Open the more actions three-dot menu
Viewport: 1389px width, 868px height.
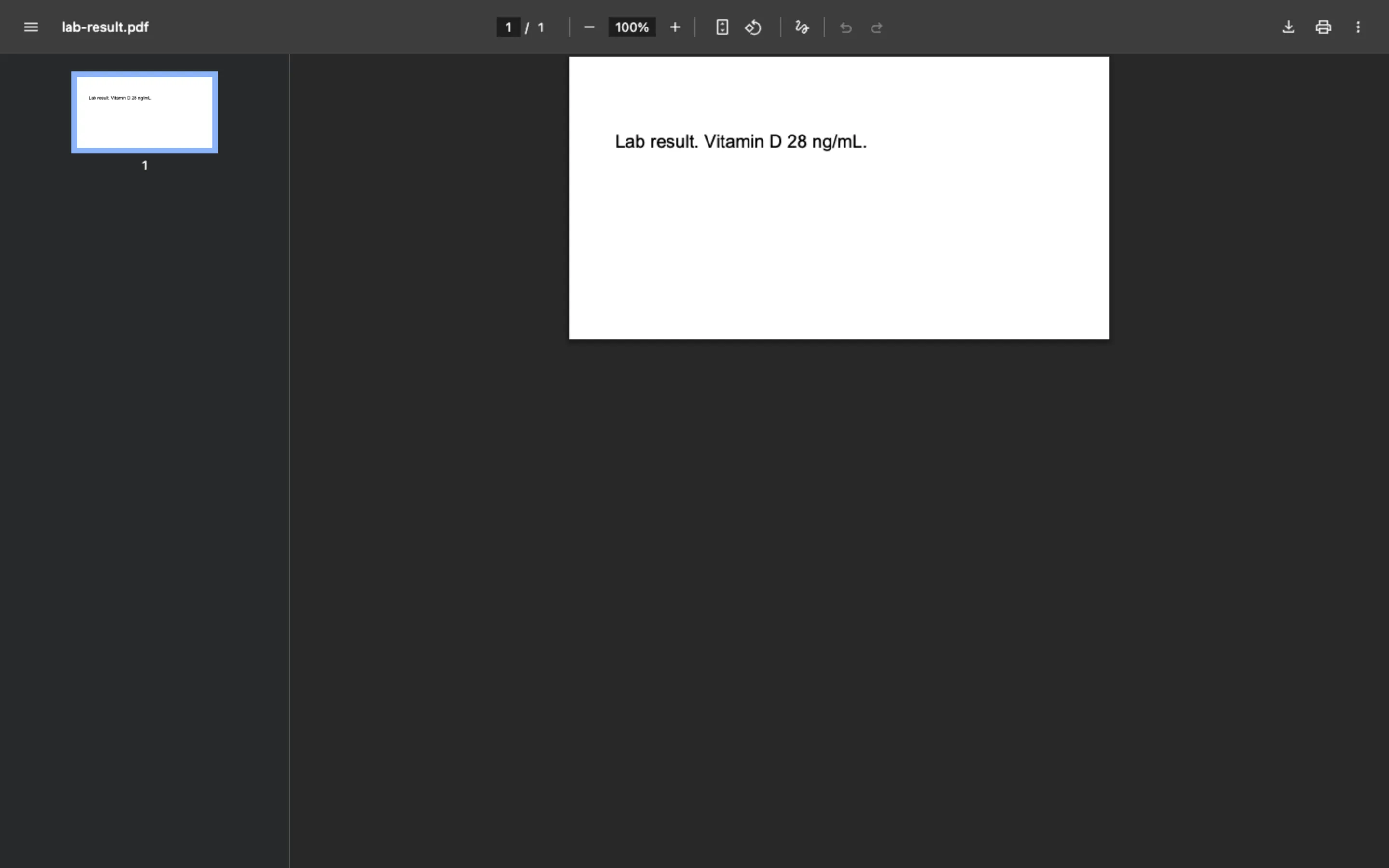point(1358,27)
